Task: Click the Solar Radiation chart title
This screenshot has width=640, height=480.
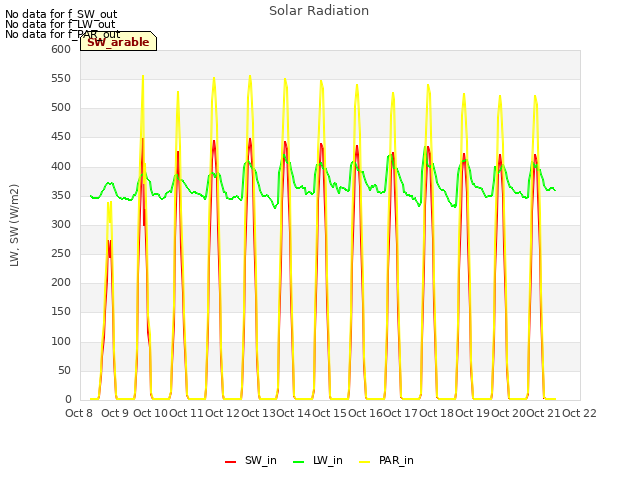Action: coord(319,11)
